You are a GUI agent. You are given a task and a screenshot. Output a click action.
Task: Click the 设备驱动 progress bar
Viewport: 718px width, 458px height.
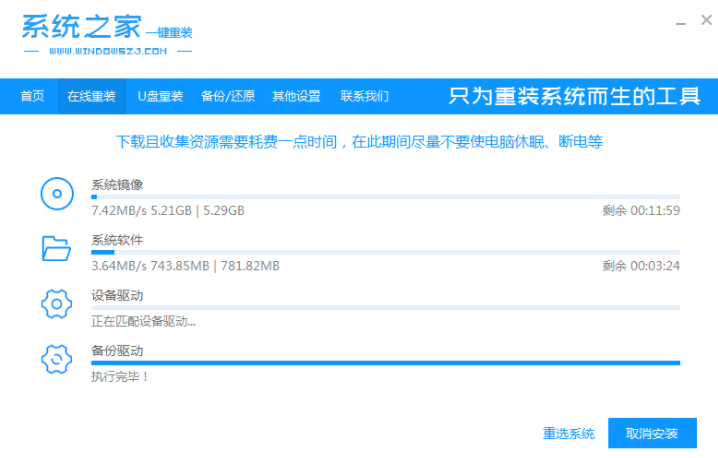click(x=385, y=308)
